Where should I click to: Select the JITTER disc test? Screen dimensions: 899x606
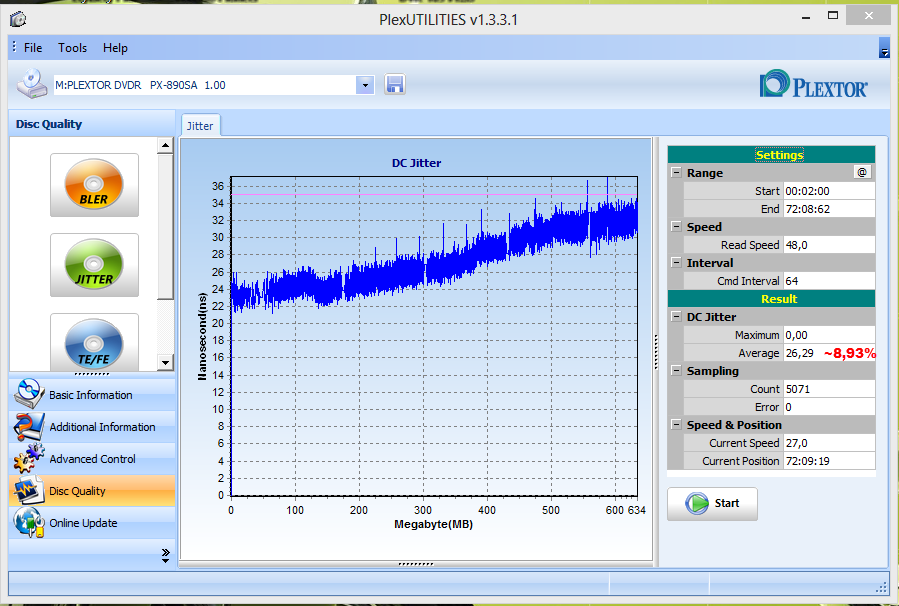tap(94, 265)
